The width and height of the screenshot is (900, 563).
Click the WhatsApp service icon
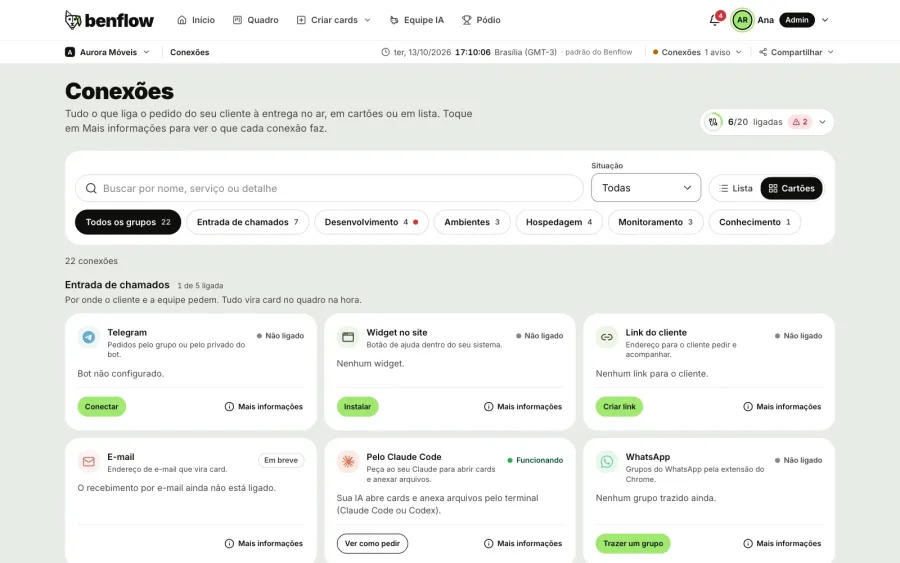click(607, 461)
